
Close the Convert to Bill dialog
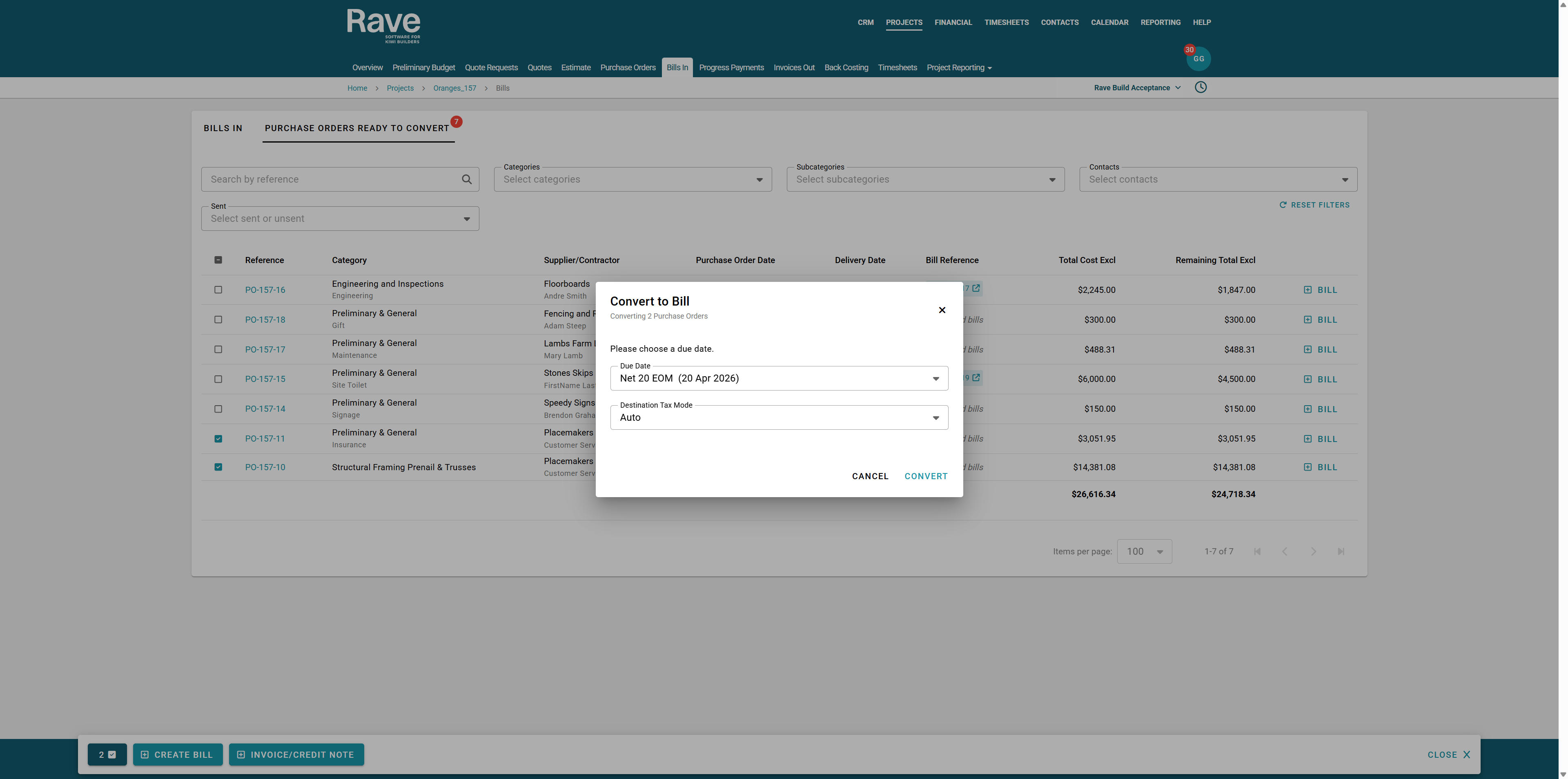pos(942,310)
